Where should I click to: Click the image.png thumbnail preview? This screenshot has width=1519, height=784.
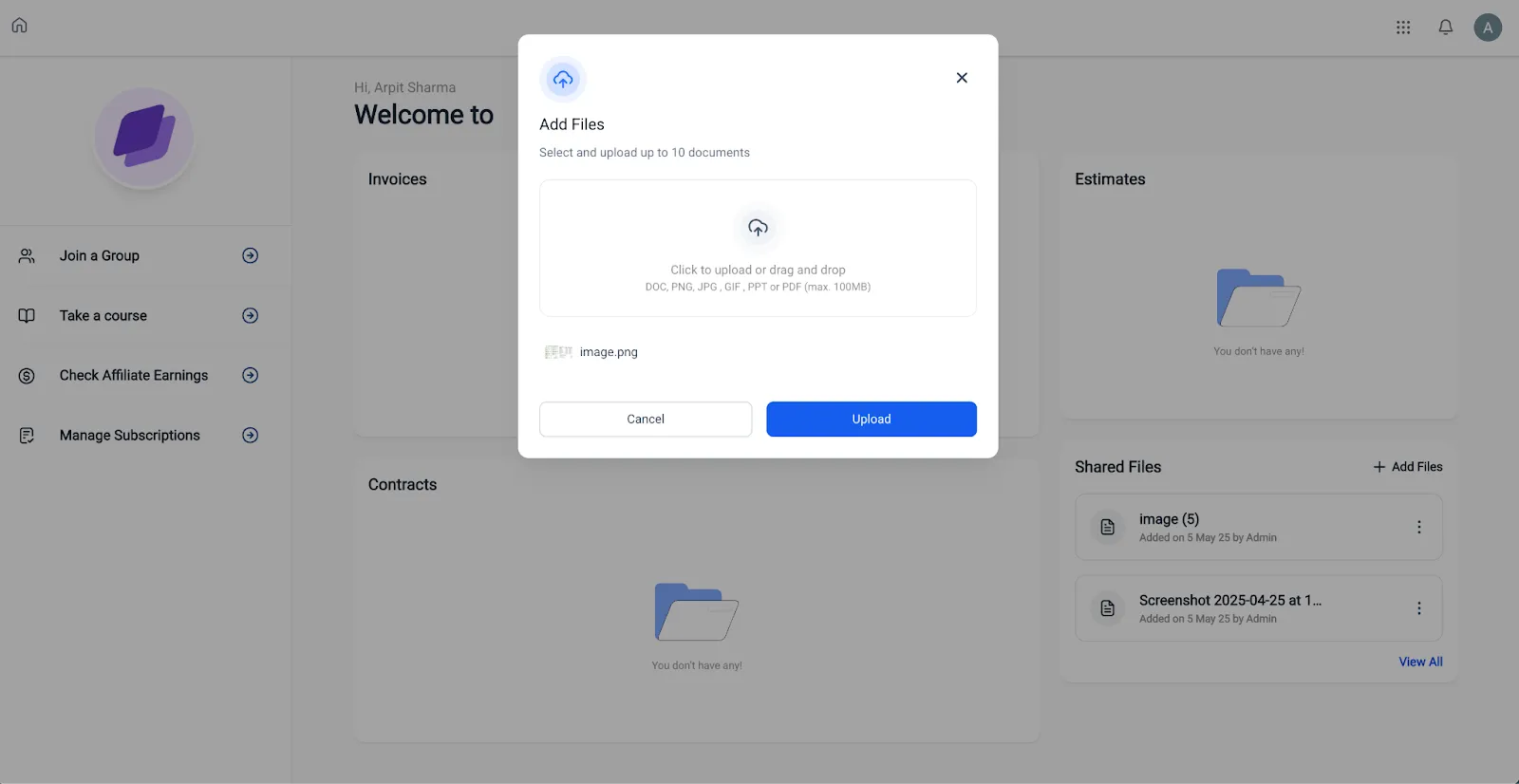[558, 352]
